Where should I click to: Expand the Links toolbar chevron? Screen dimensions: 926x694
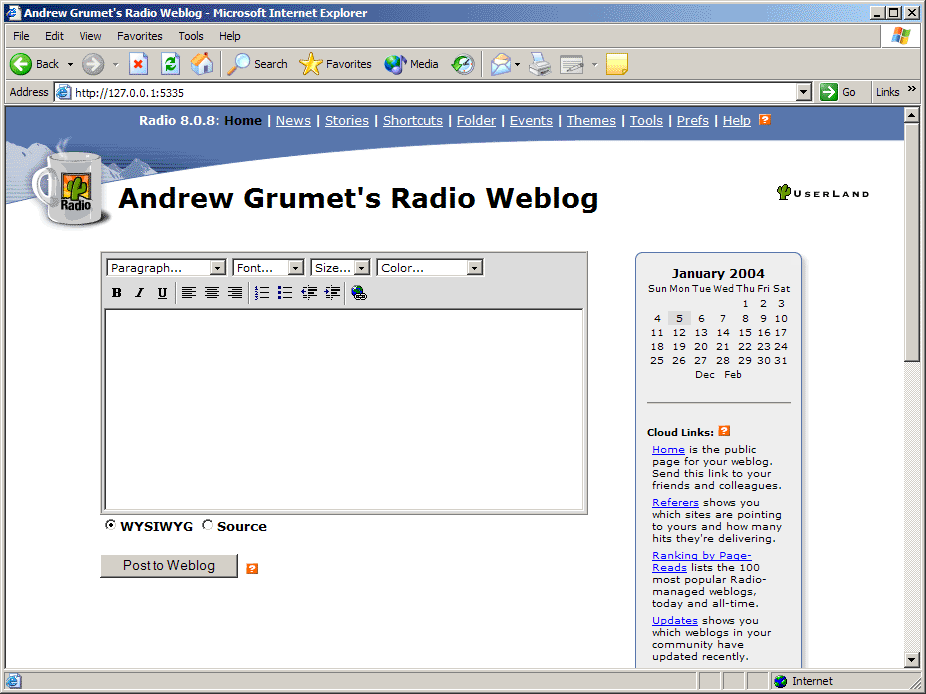point(912,89)
